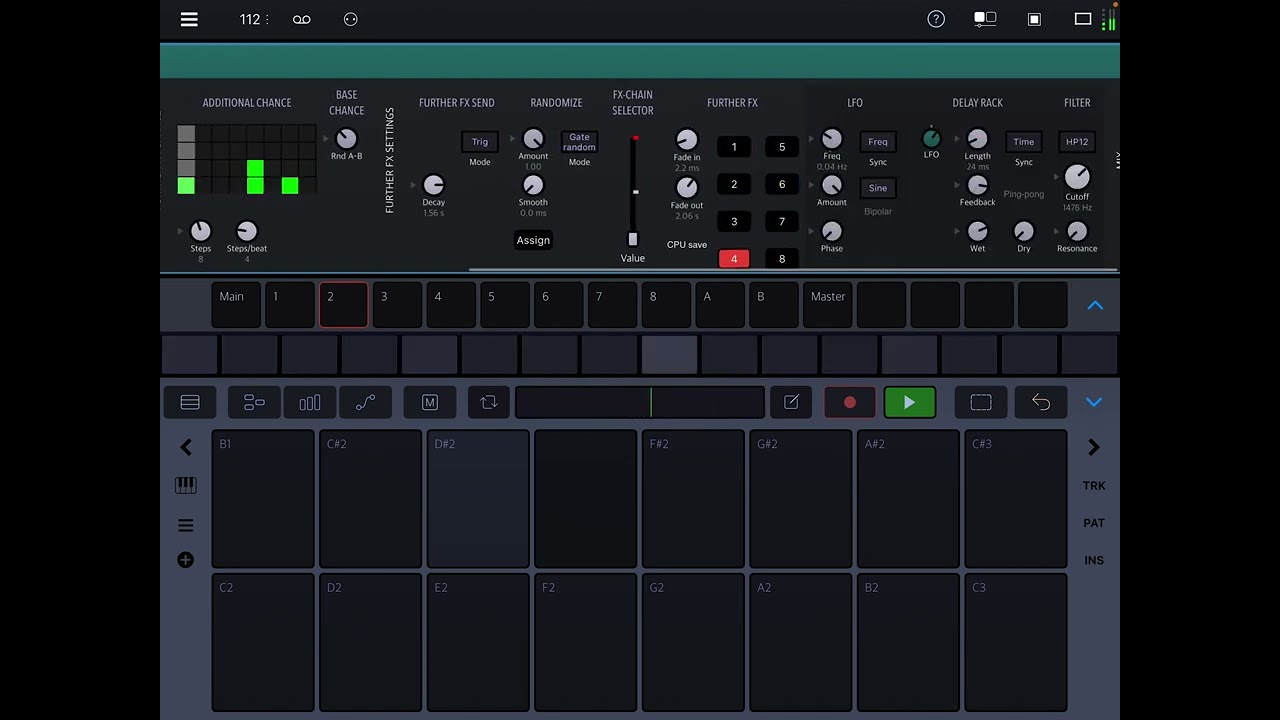Tap the selection rectangle icon
1280x720 pixels.
click(x=981, y=402)
